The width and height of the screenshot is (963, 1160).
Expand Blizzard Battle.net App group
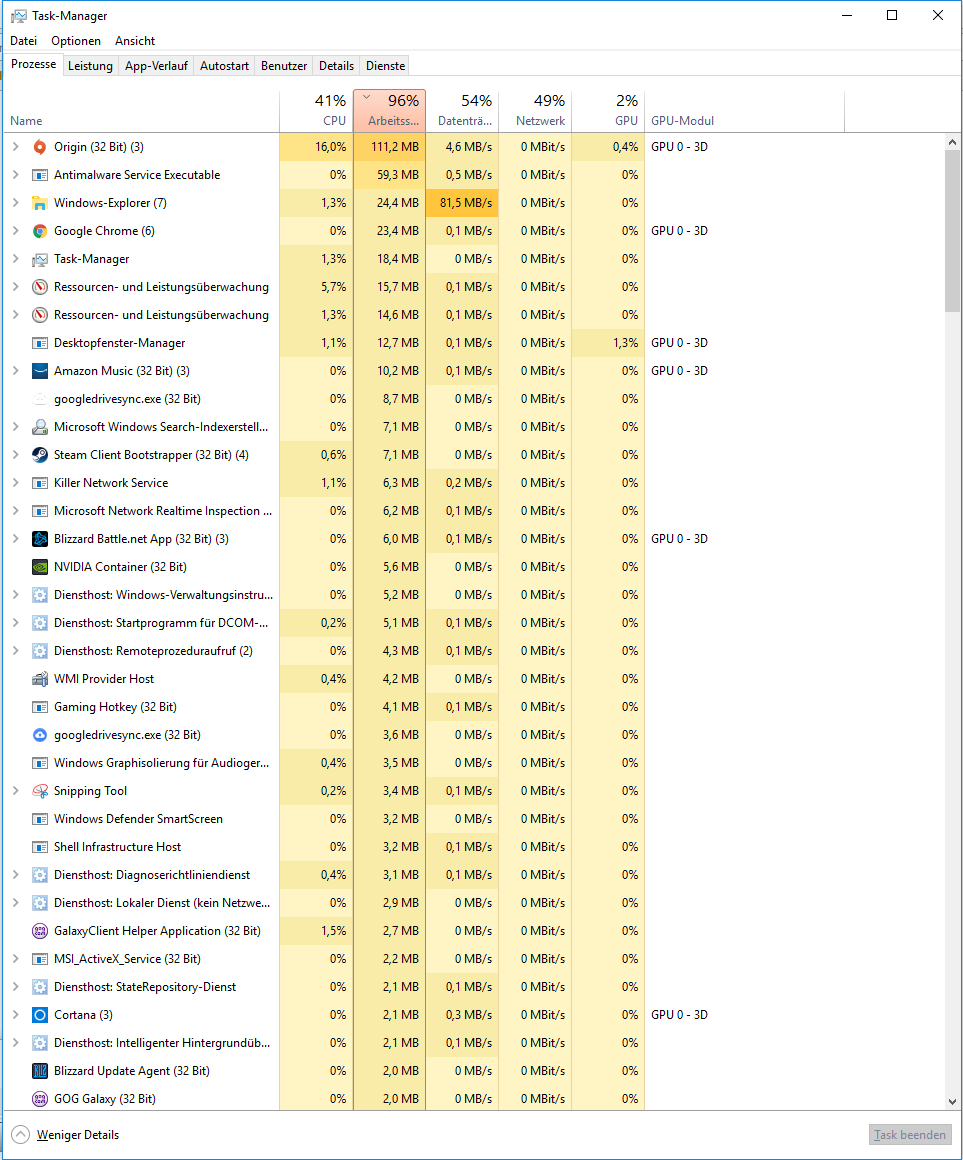click(x=16, y=539)
